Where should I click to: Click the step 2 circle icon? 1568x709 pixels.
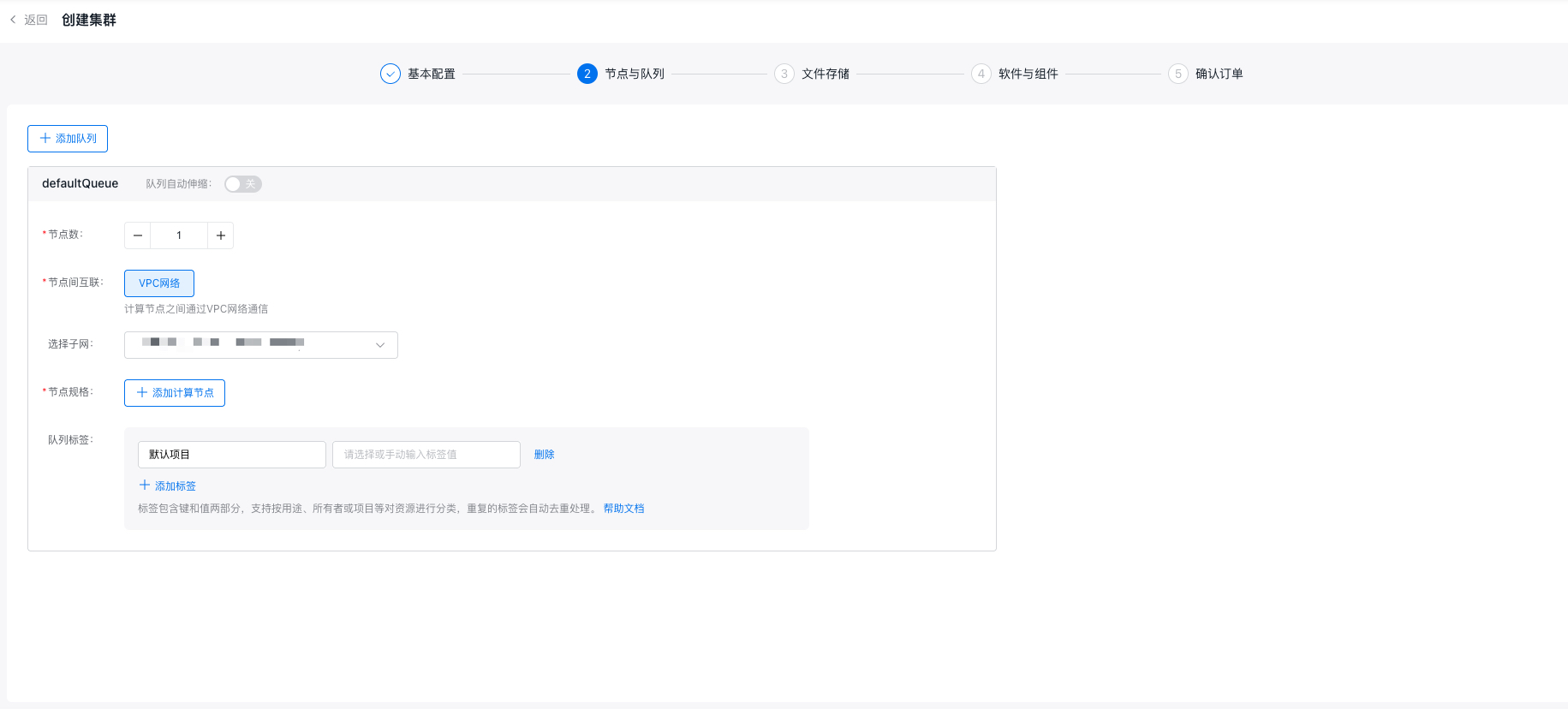587,74
